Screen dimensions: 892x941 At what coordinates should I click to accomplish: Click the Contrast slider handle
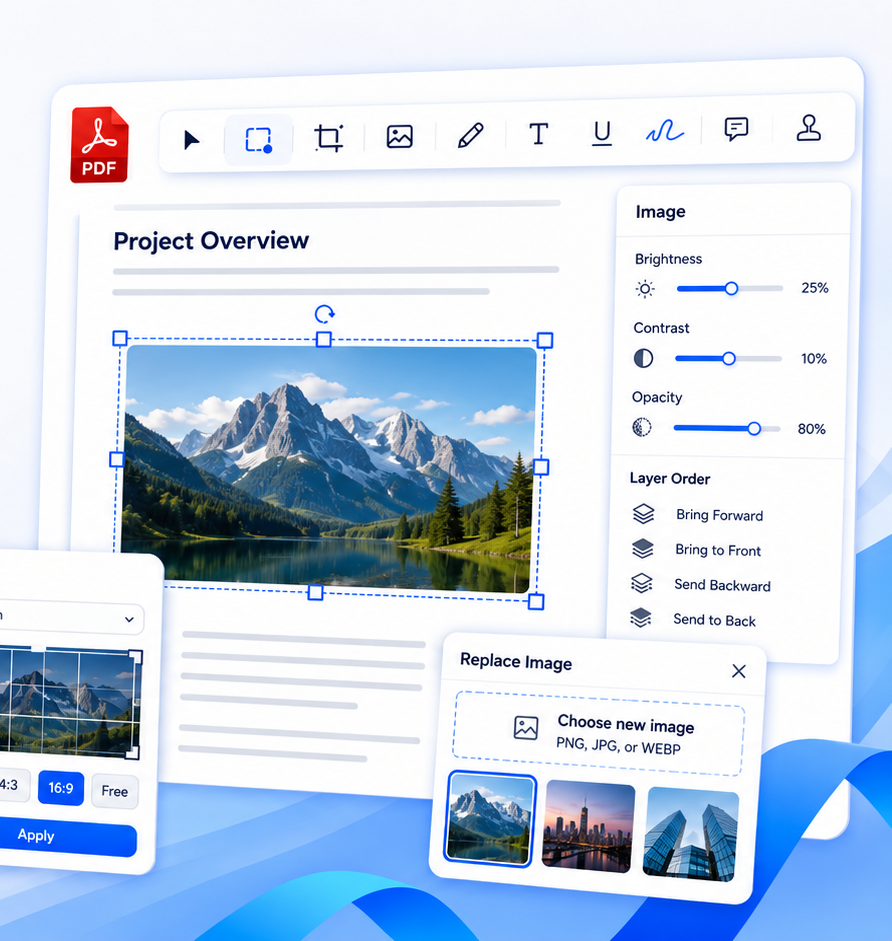tap(729, 359)
